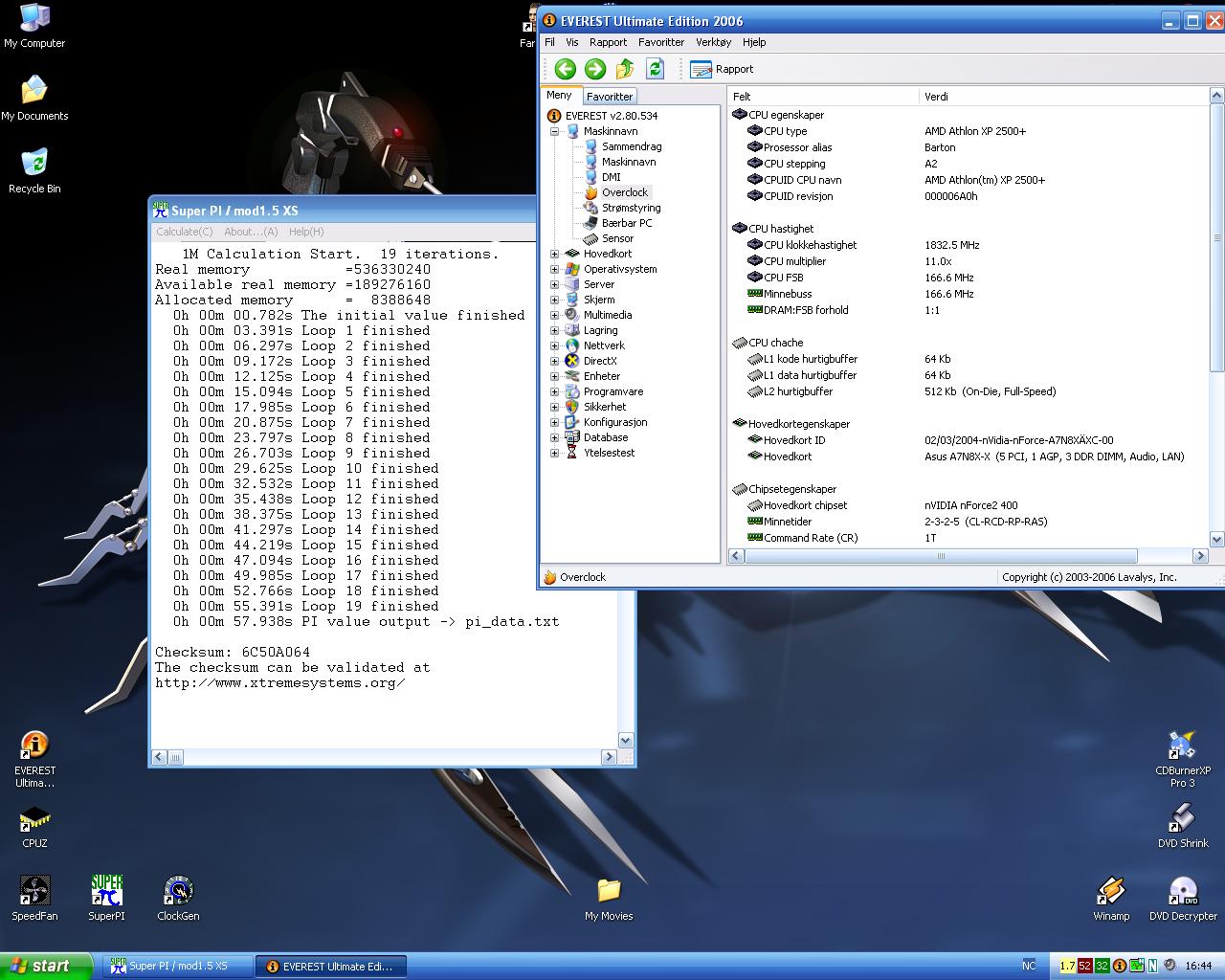Open the About...(A) menu in Super PI
1225x980 pixels.
tap(251, 232)
